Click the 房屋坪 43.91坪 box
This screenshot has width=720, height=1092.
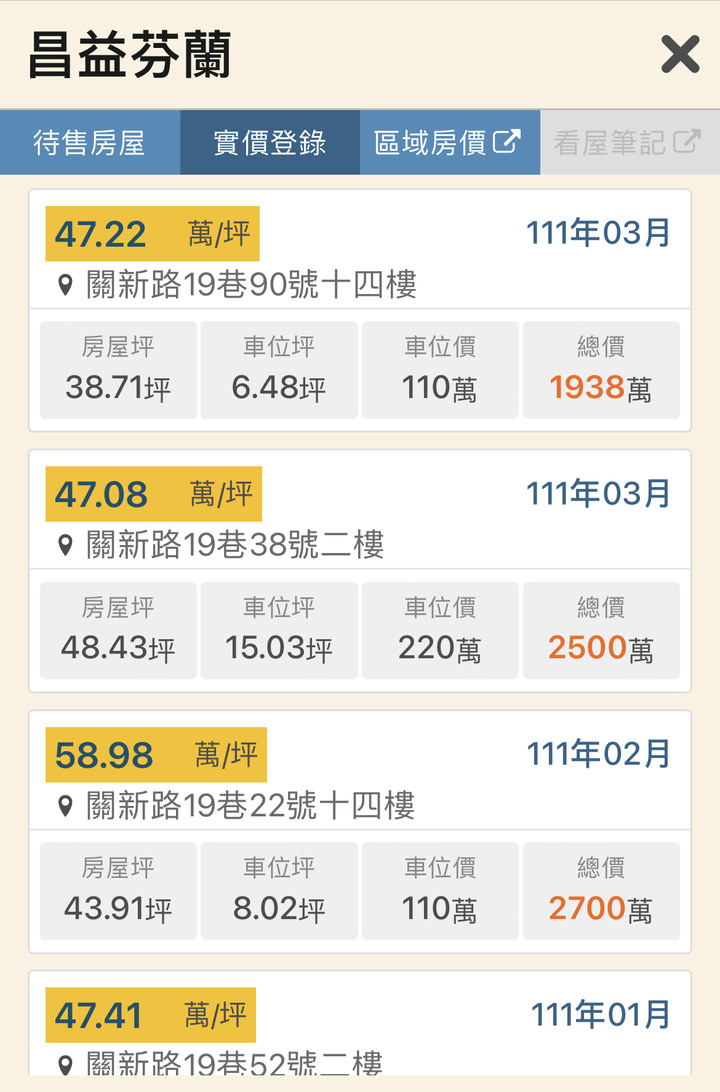point(118,891)
